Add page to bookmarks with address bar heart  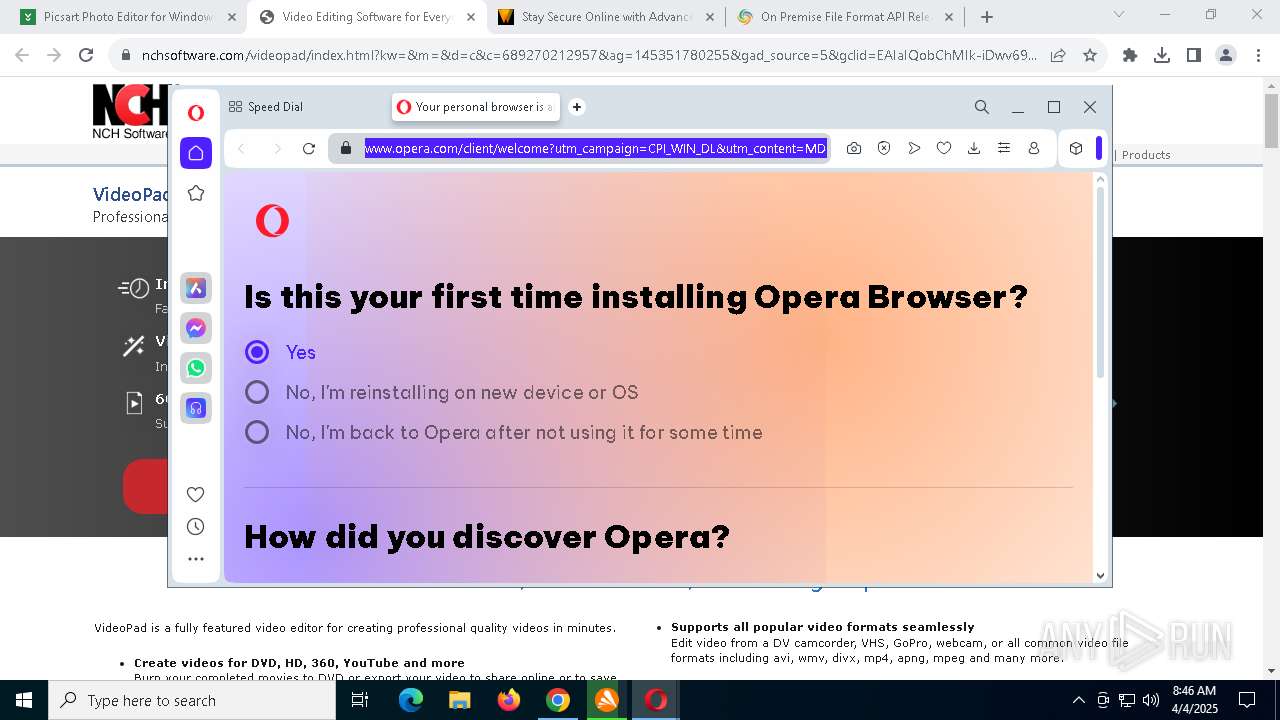coord(944,148)
